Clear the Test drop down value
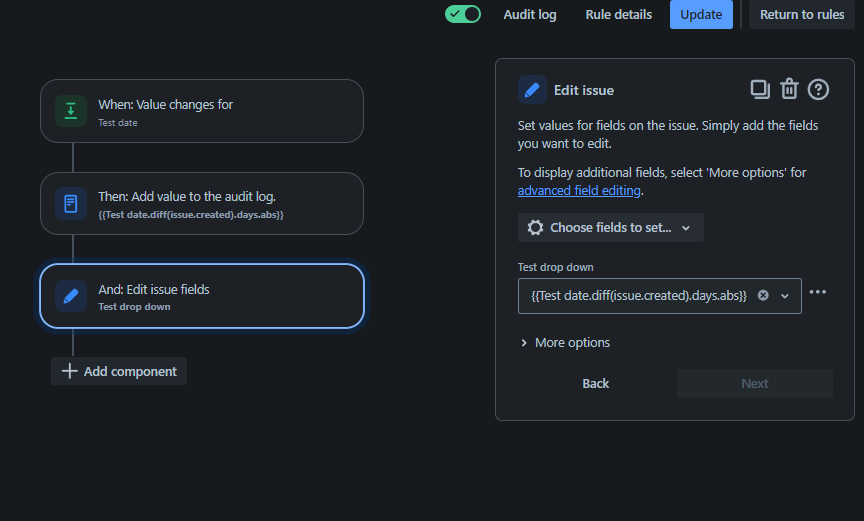The height and width of the screenshot is (521, 864). point(763,295)
